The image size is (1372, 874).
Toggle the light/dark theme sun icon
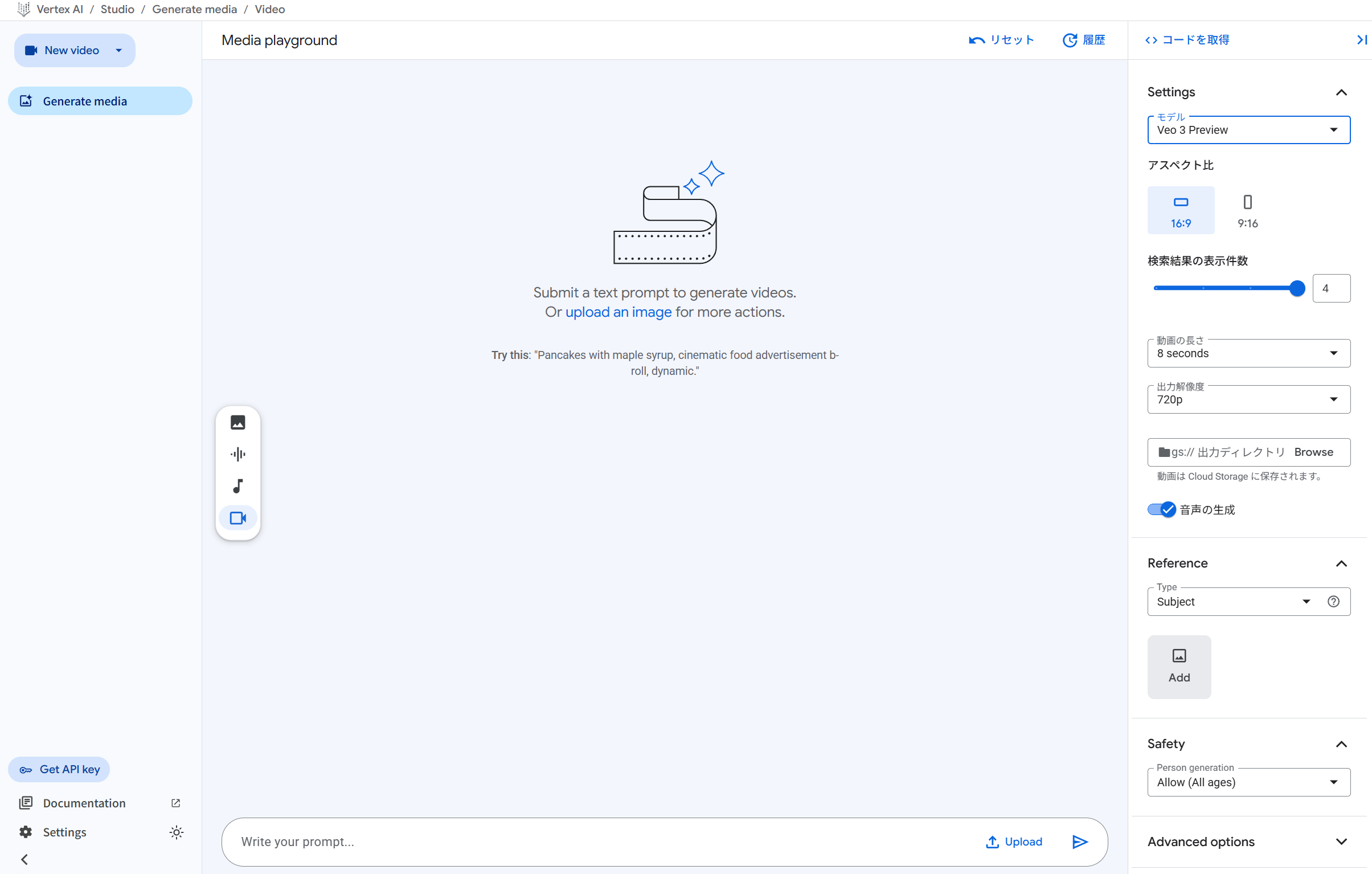176,832
